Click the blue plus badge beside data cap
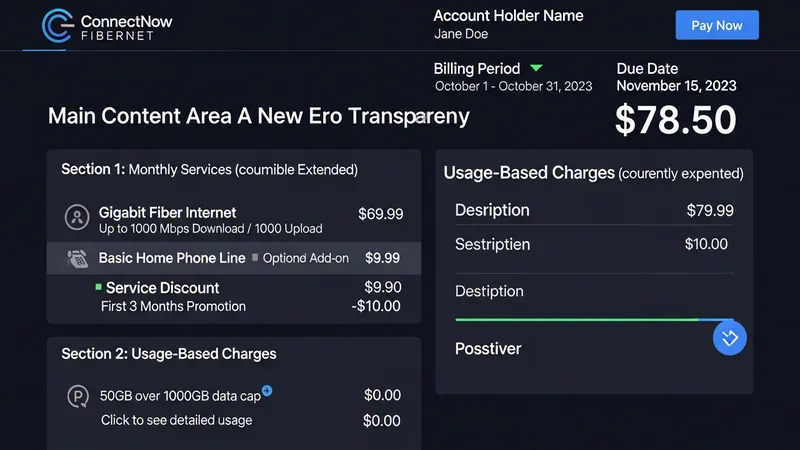Image resolution: width=800 pixels, height=450 pixels. 267,390
